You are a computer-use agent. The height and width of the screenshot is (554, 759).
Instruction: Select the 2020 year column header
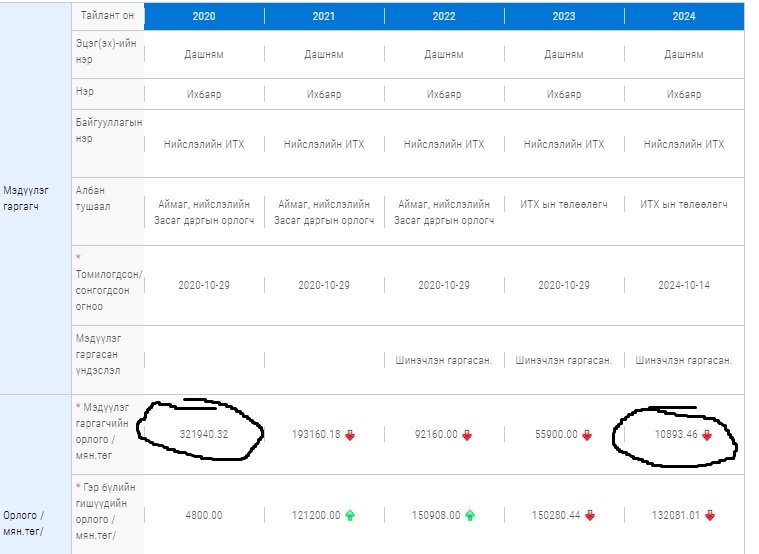204,17
